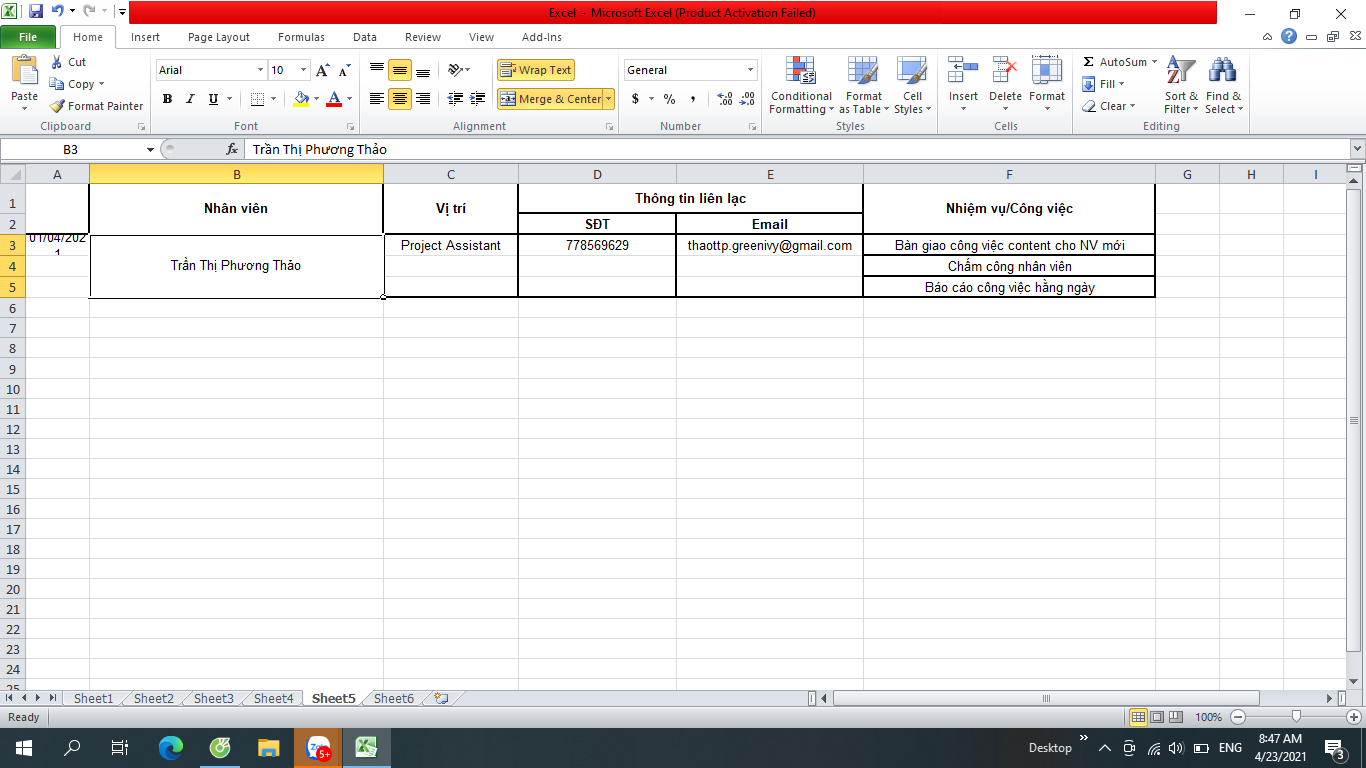This screenshot has height=768, width=1366.
Task: Click the Increase Indent icon
Action: click(479, 99)
